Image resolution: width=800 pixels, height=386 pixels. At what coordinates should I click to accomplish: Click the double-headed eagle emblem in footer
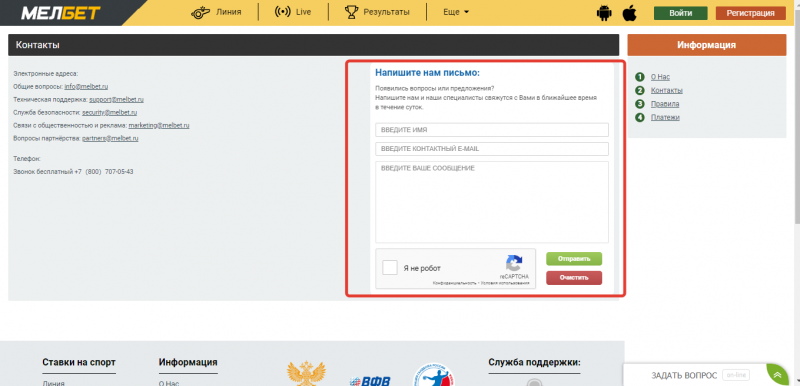click(x=307, y=373)
